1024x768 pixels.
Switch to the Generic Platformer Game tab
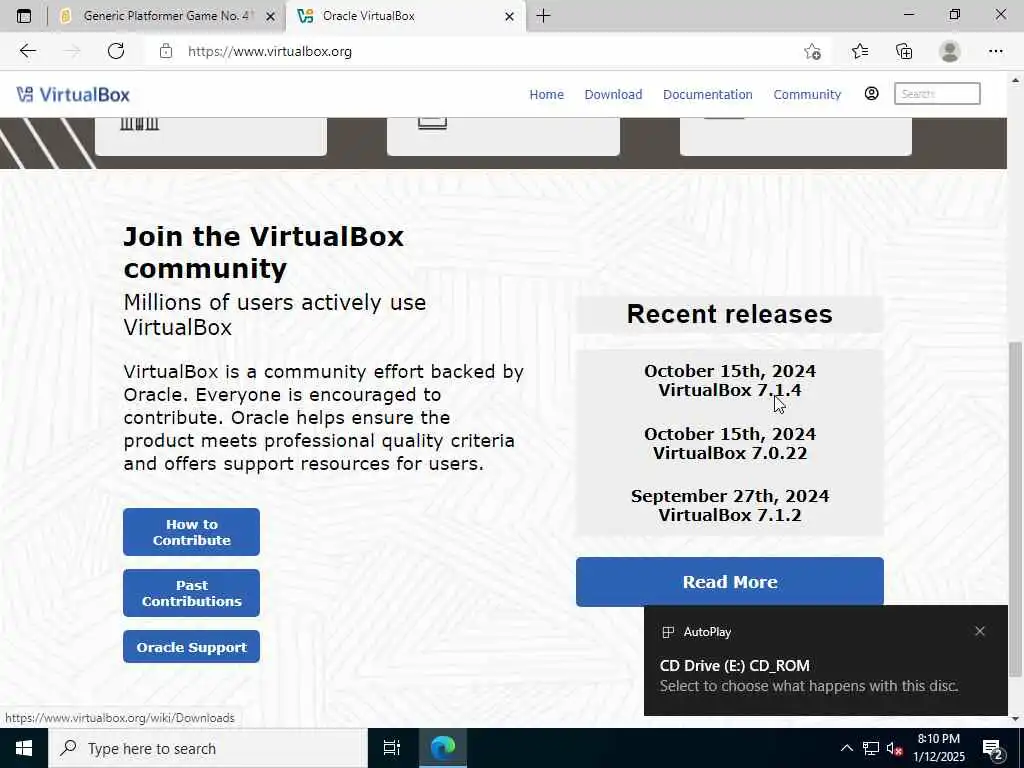tap(166, 16)
